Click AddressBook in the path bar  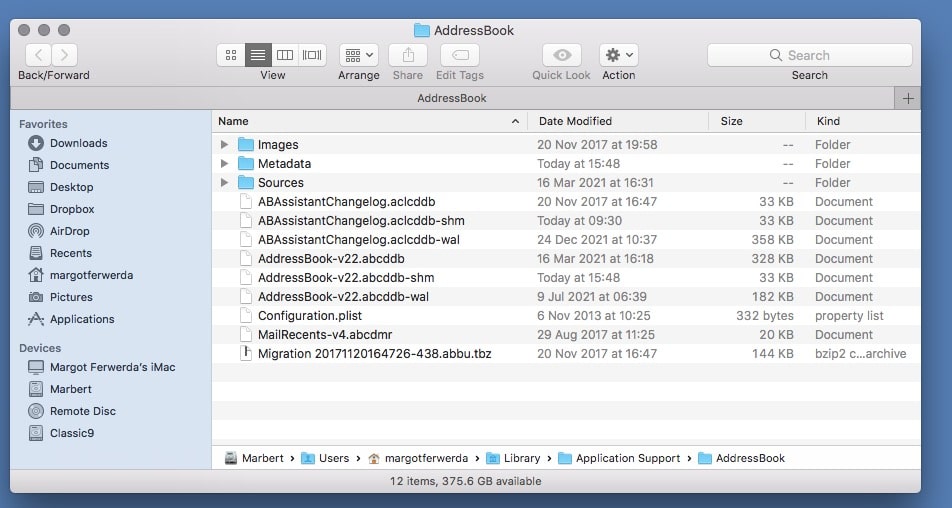742,458
